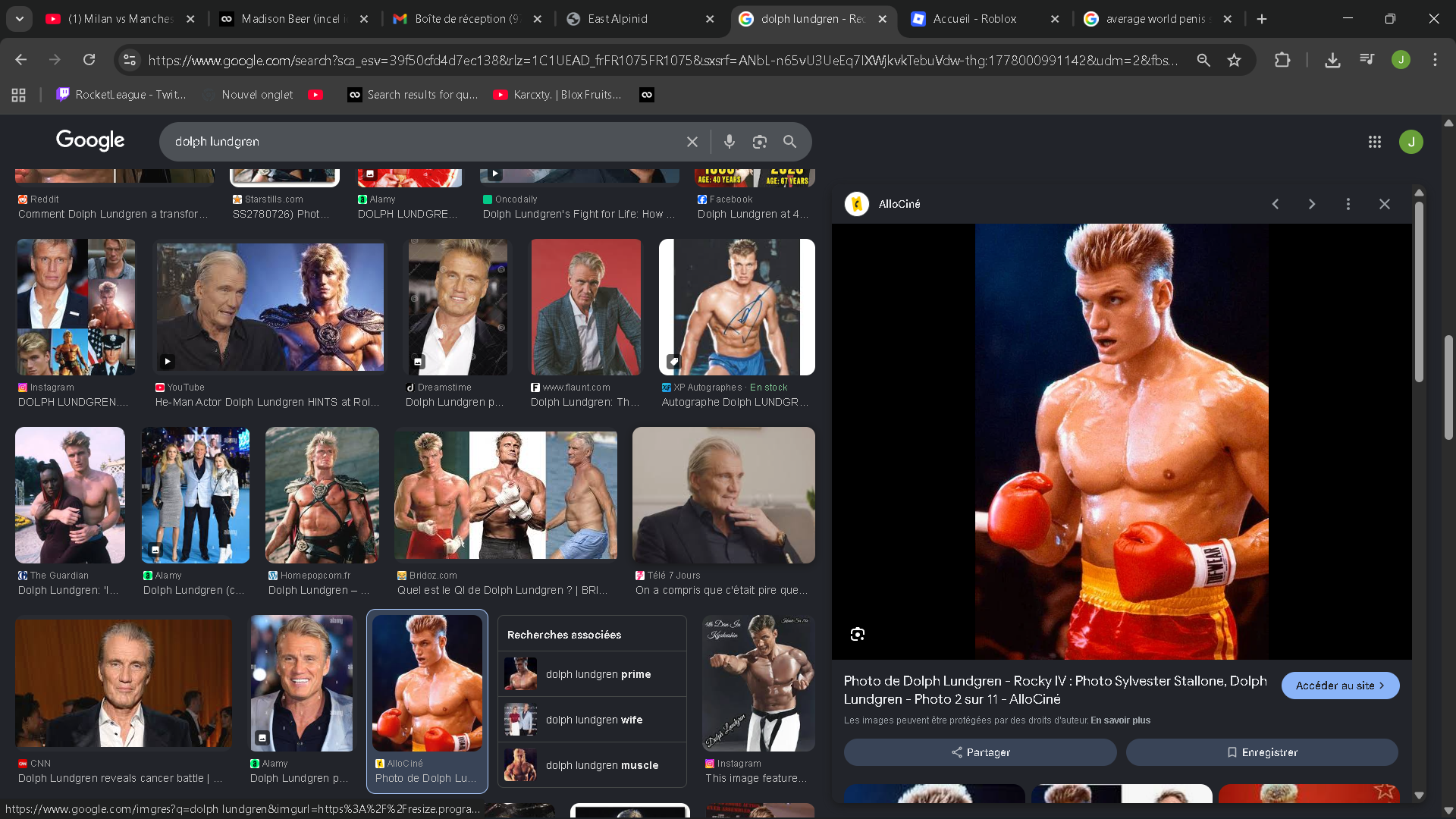Open the XP Autographes product image
The height and width of the screenshot is (819, 1456).
coord(737,307)
